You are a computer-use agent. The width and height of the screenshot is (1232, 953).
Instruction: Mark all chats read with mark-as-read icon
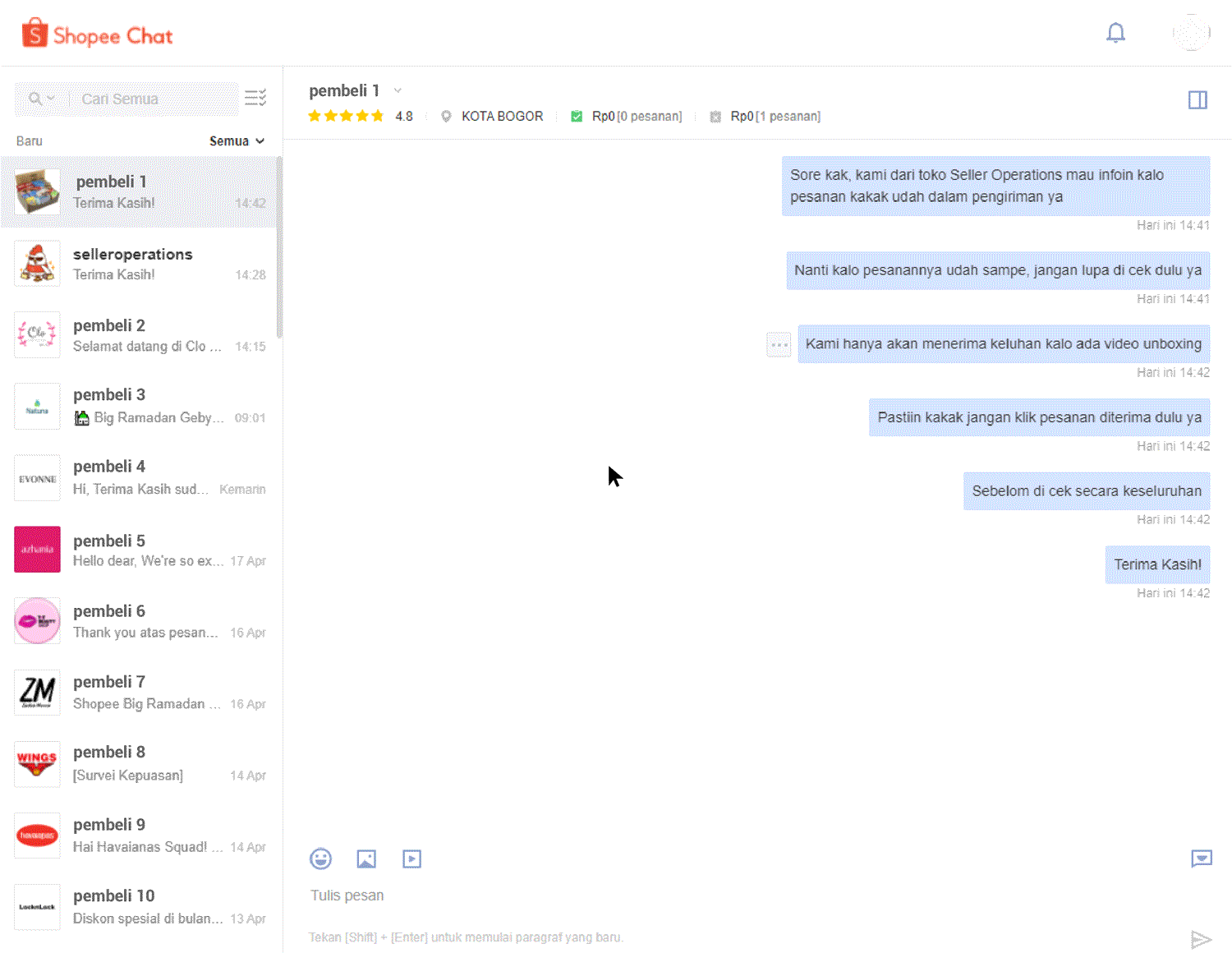point(255,98)
